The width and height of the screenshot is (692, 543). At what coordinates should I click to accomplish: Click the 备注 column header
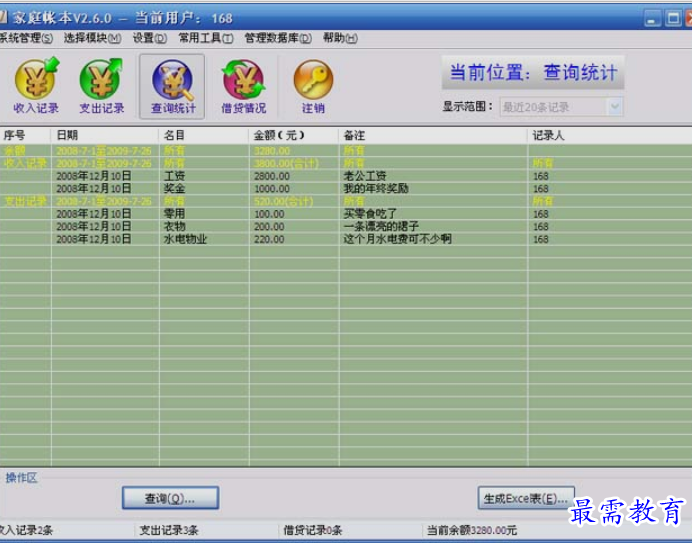tap(433, 136)
